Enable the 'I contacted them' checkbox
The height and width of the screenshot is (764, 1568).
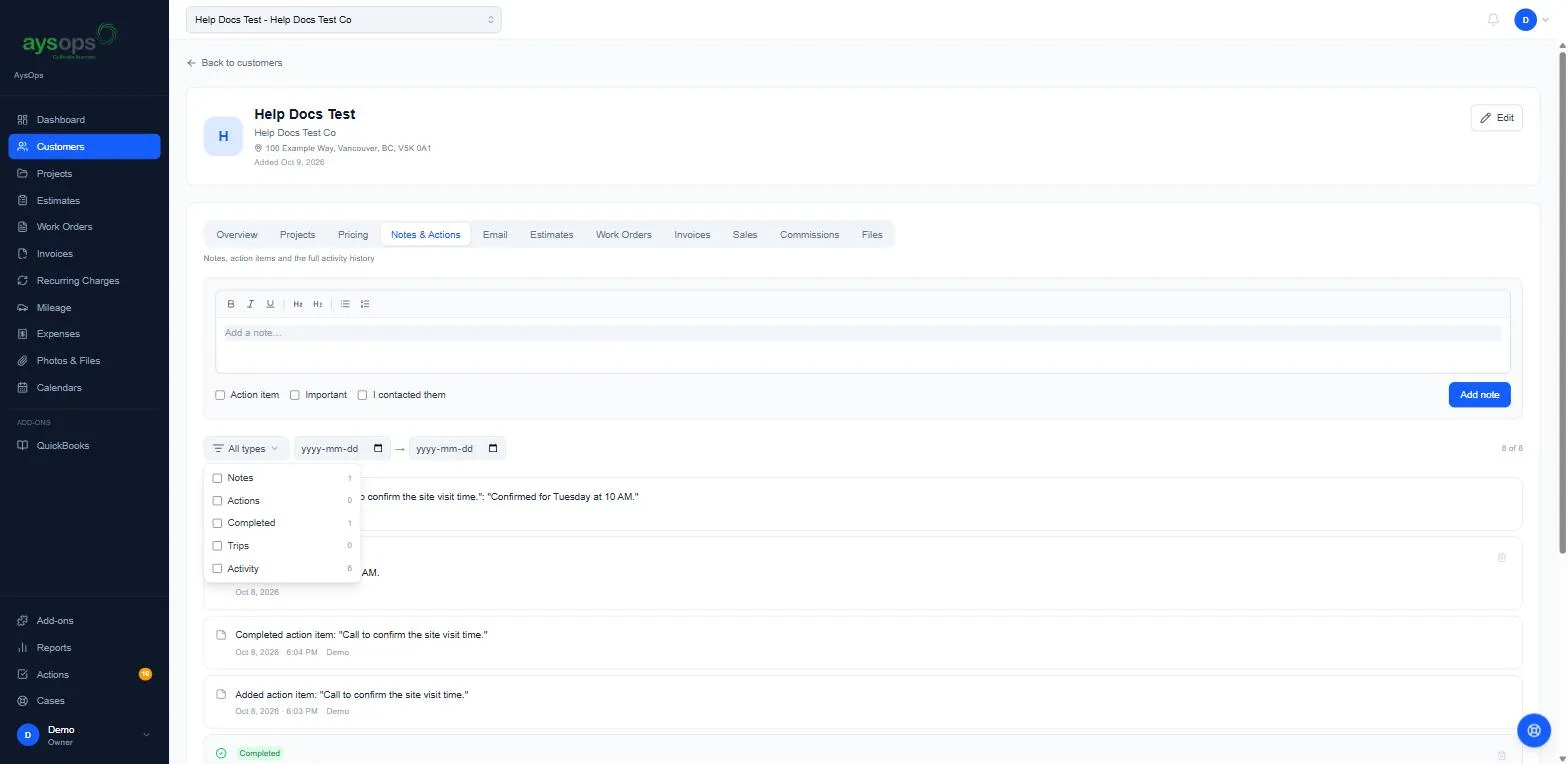pos(363,395)
